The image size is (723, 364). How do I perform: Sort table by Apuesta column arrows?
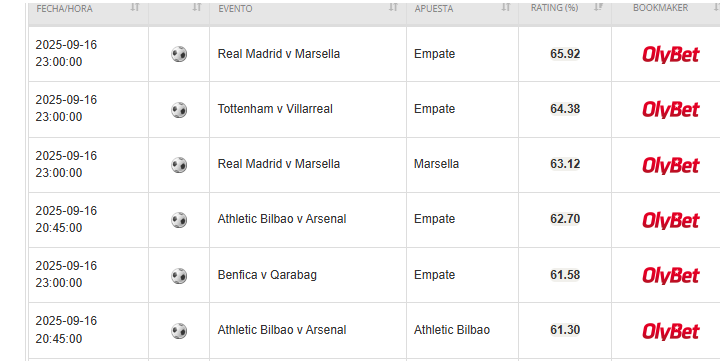click(506, 7)
